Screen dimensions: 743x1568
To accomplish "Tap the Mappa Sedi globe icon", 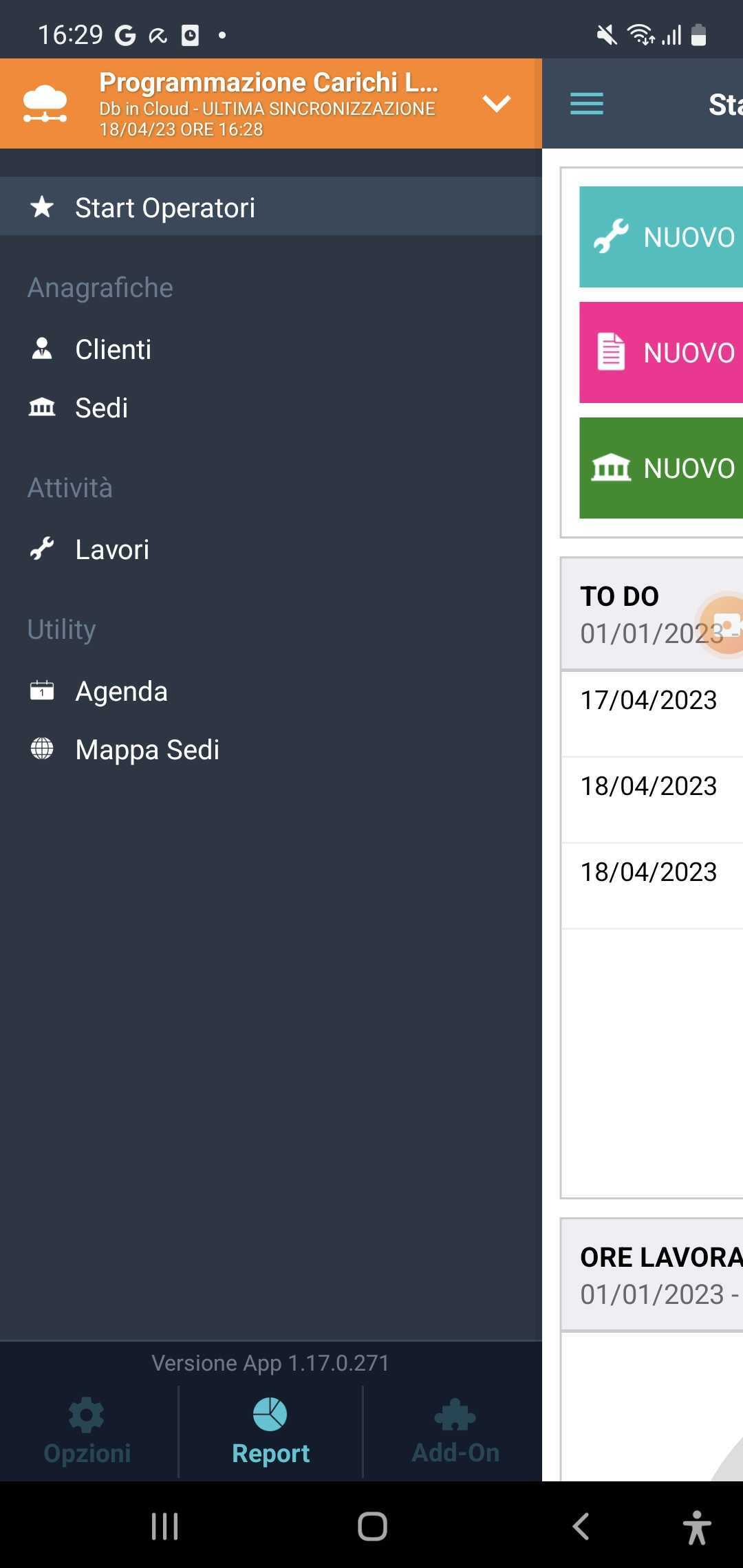I will pos(42,749).
